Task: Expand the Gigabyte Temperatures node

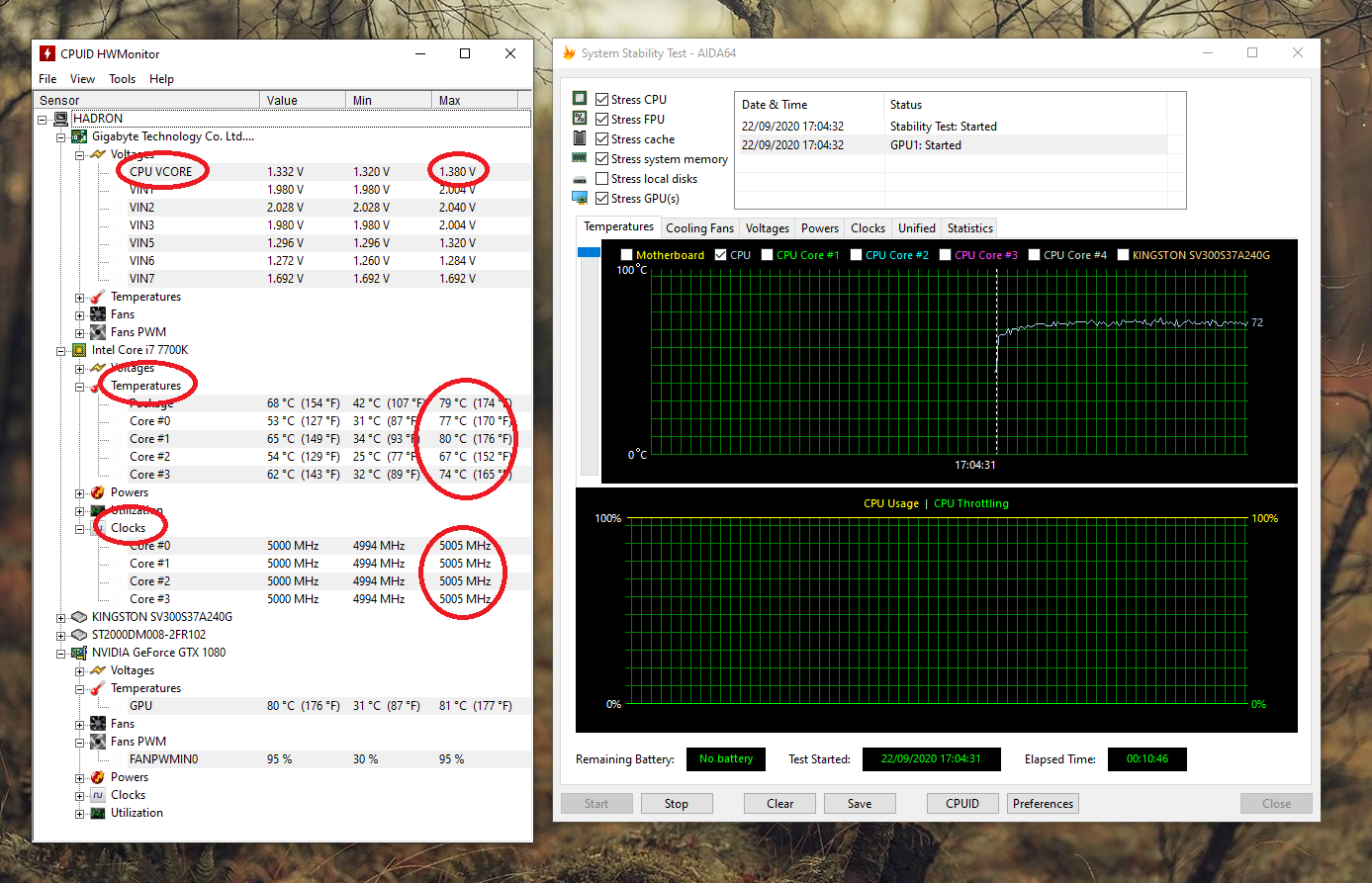Action: pyautogui.click(x=80, y=297)
